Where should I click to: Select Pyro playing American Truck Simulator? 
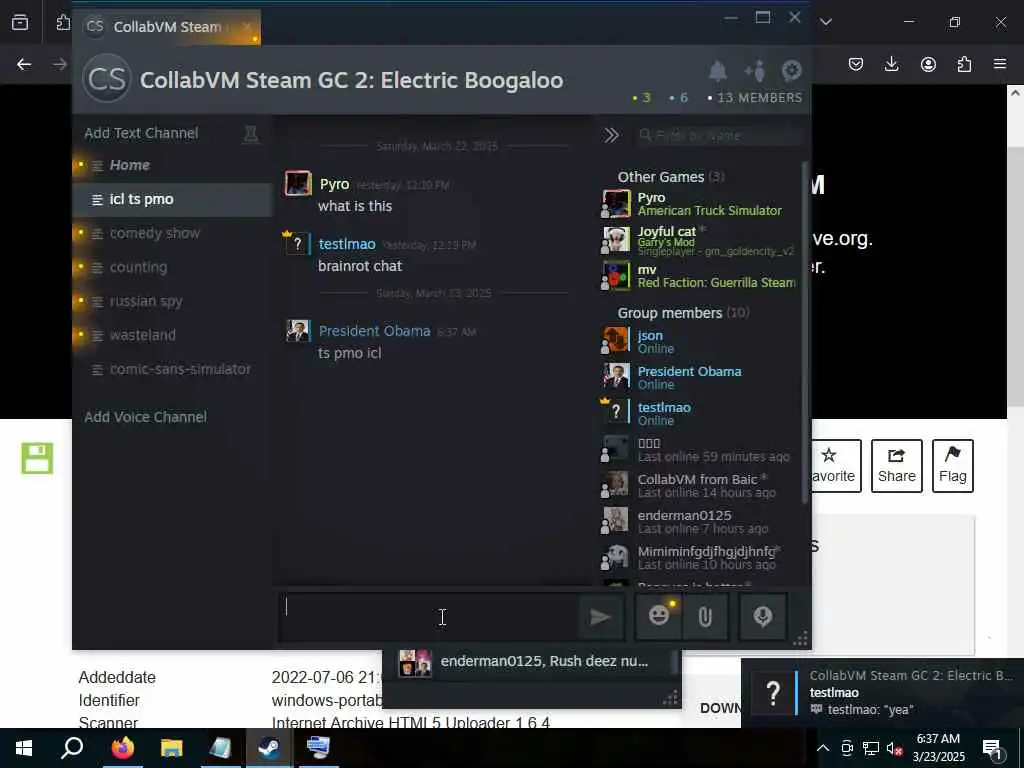pos(700,204)
